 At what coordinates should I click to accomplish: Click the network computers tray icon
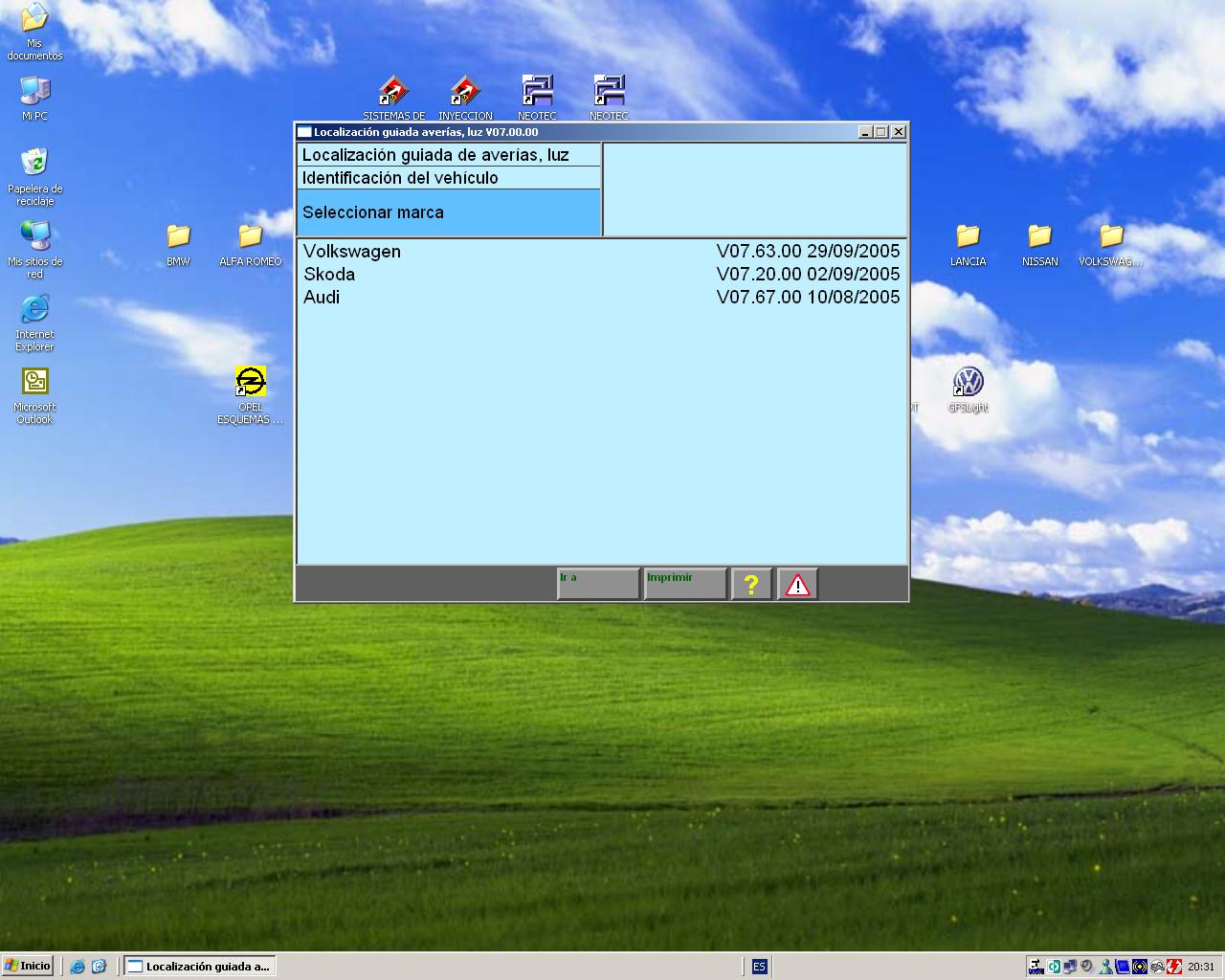pyautogui.click(x=1070, y=967)
